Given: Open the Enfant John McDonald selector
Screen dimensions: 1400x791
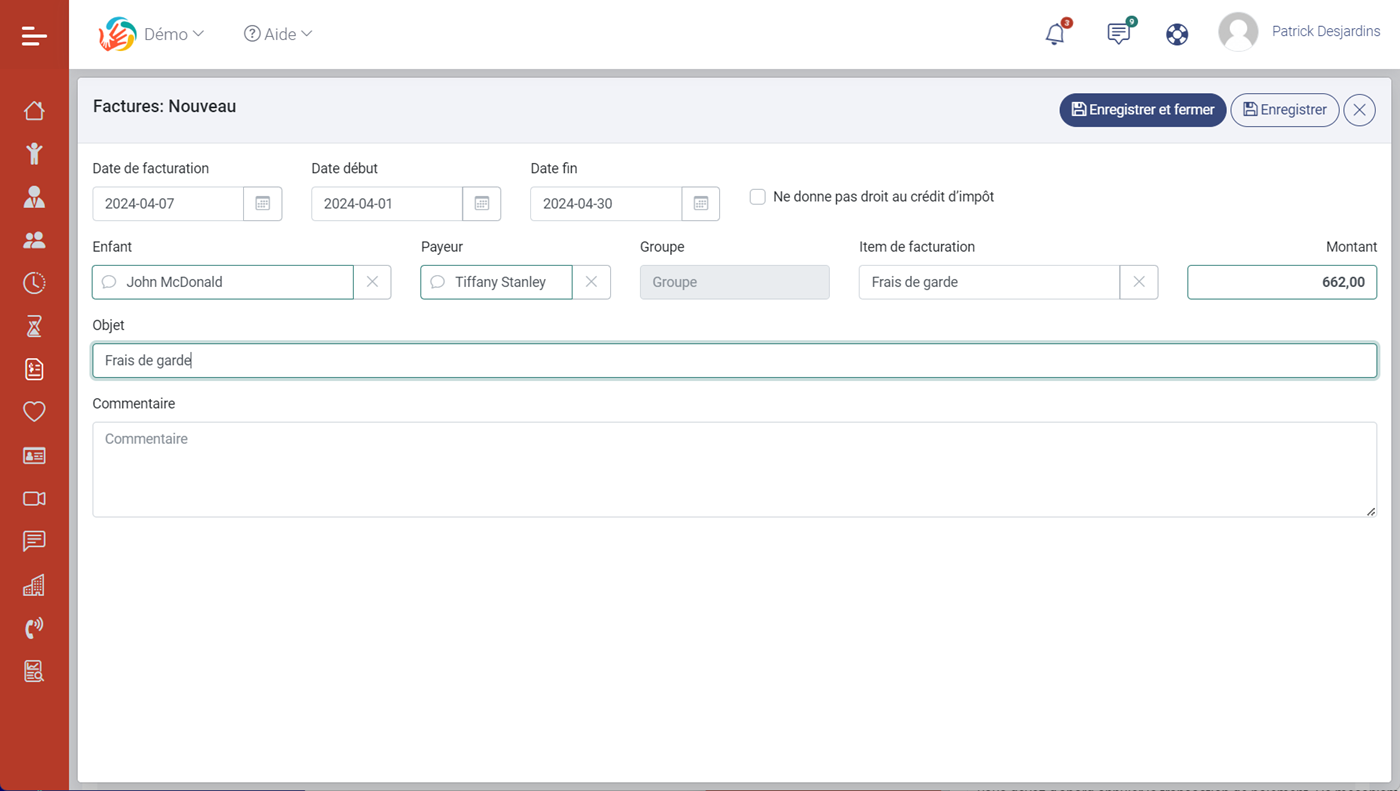Looking at the screenshot, I should click(223, 282).
